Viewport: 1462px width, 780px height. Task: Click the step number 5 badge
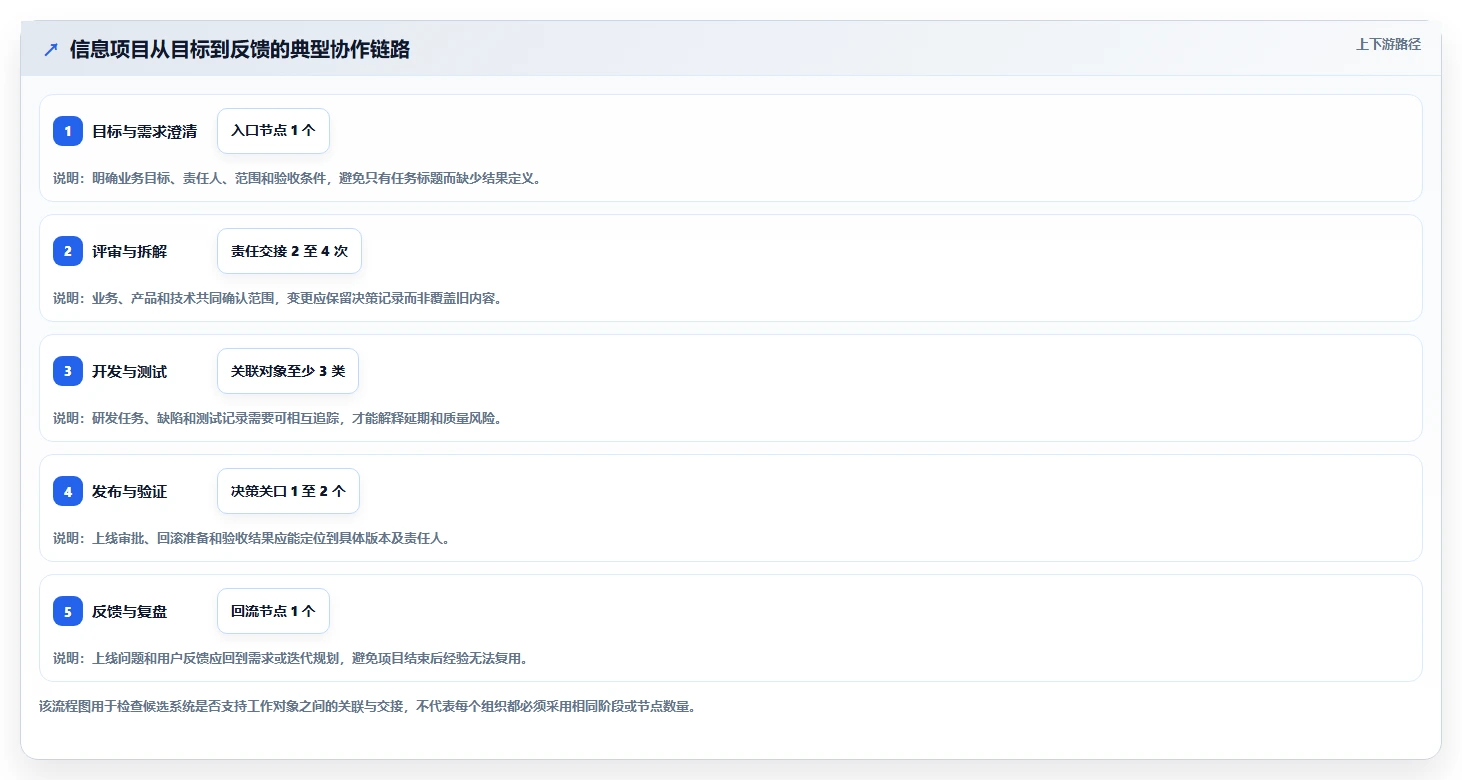[68, 611]
